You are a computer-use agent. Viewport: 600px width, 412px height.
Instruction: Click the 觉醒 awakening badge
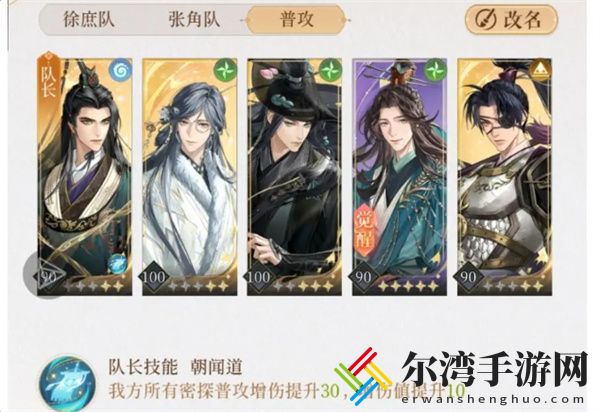click(367, 230)
